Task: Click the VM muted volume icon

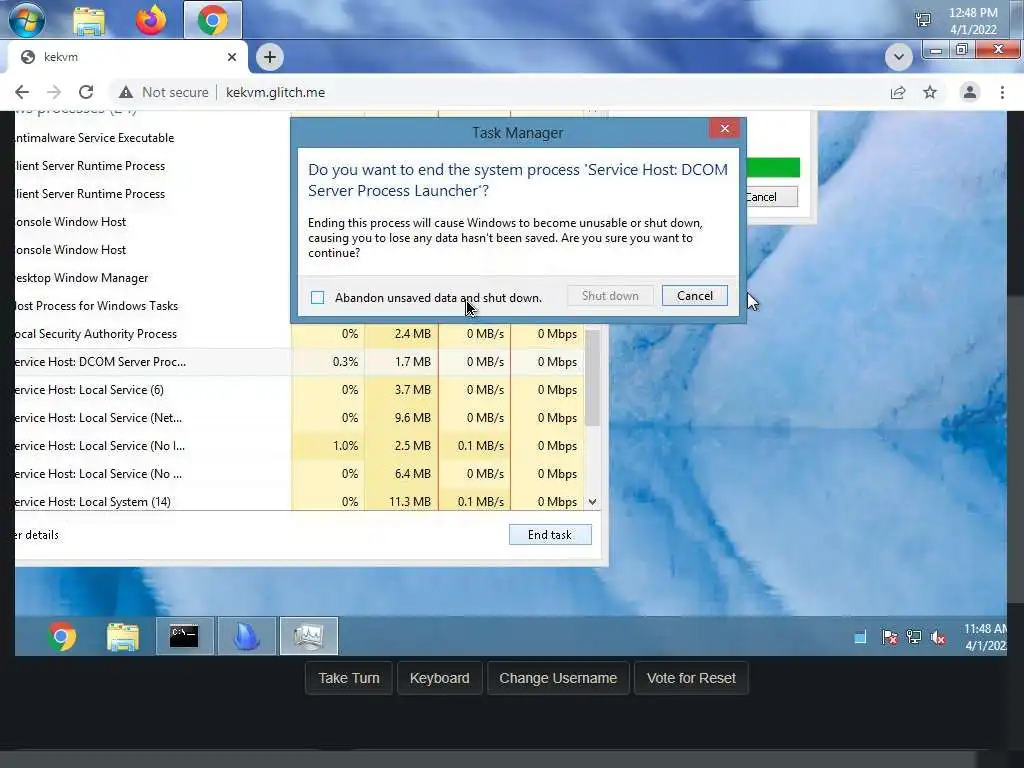Action: coord(938,637)
